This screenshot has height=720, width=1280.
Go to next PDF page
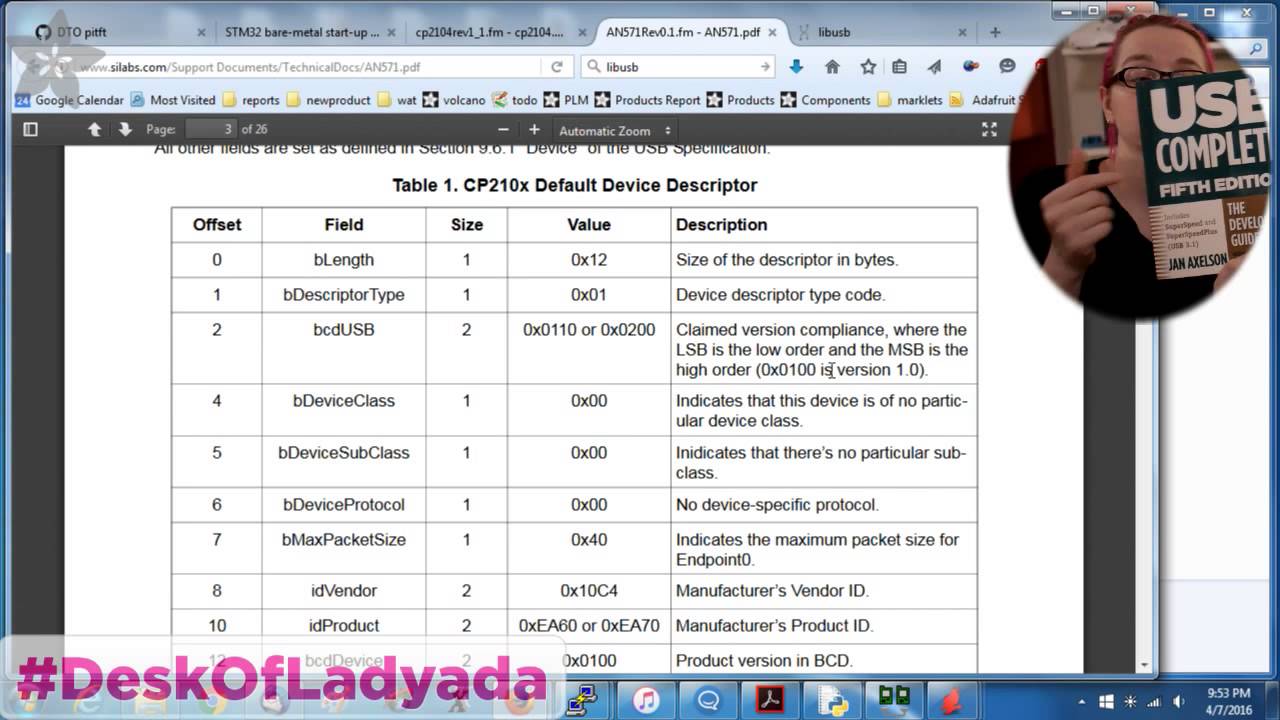(x=125, y=129)
